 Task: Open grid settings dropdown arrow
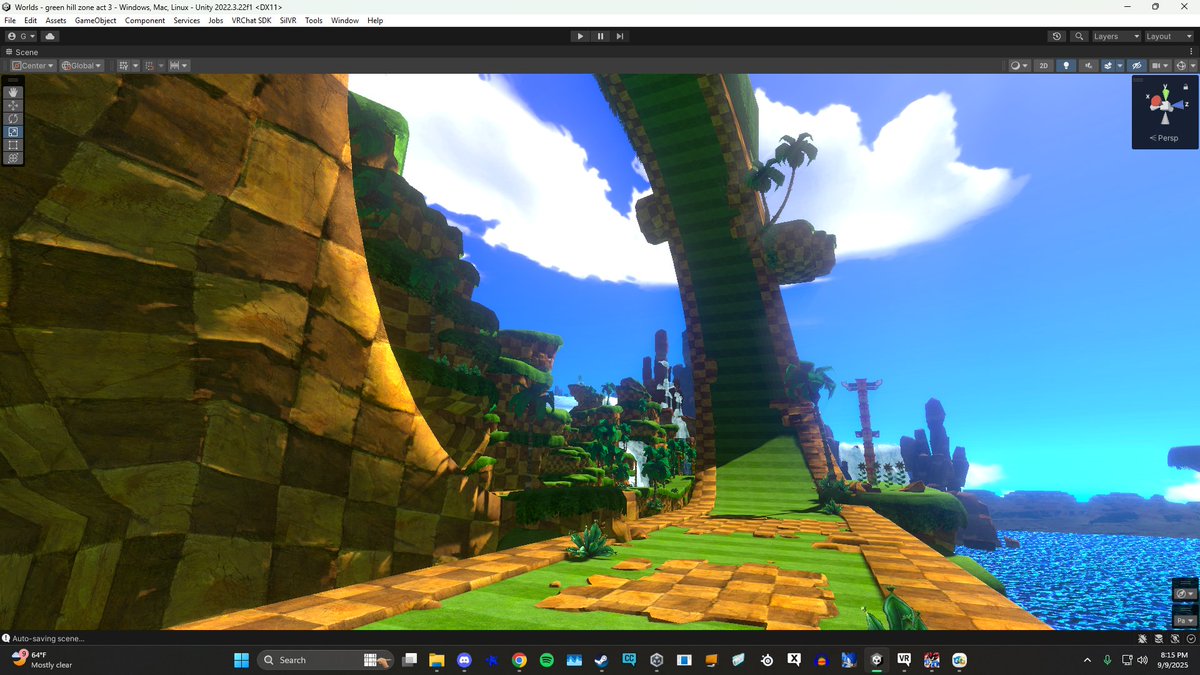135,65
